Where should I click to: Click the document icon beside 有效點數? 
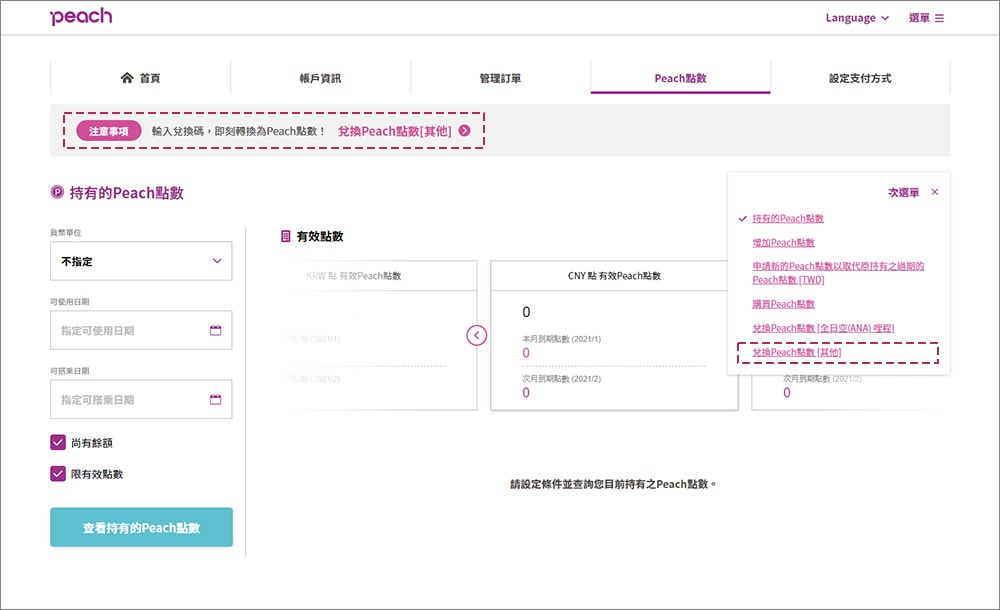coord(286,236)
